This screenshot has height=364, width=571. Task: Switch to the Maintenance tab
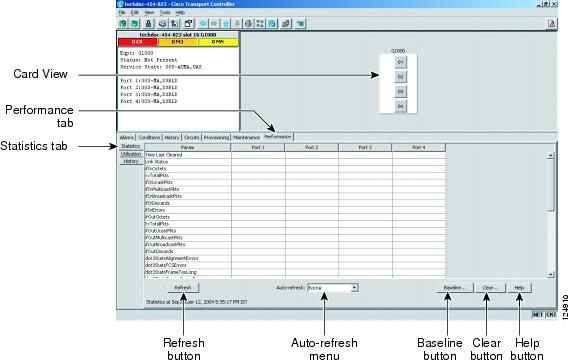click(x=247, y=138)
